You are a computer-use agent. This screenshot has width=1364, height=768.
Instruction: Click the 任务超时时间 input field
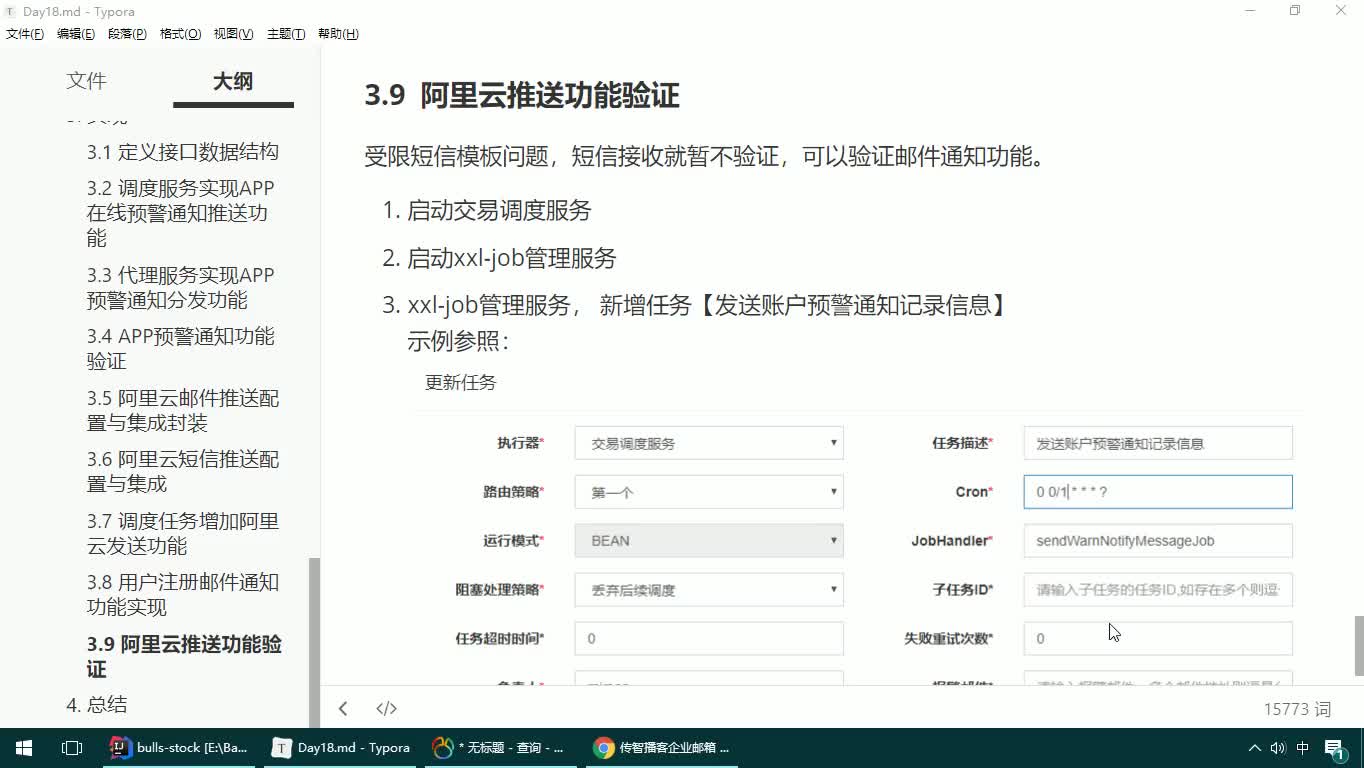(x=709, y=638)
